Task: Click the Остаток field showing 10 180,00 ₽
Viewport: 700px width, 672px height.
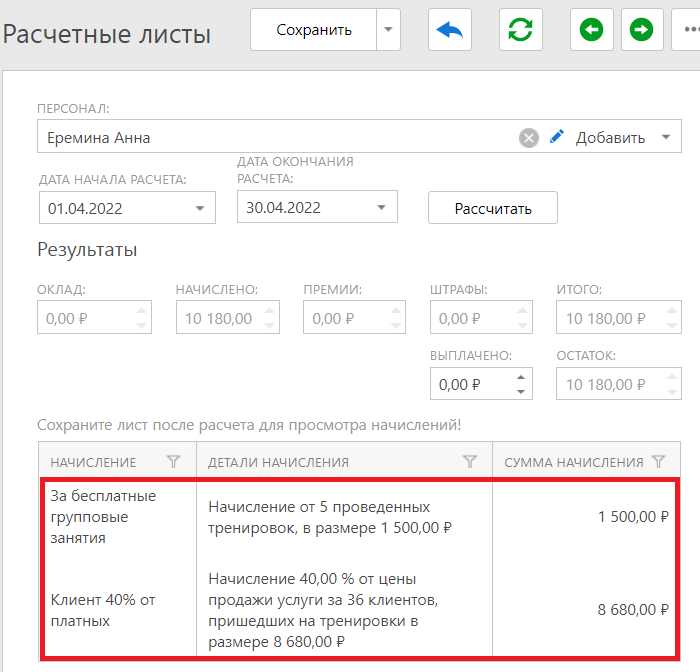Action: pyautogui.click(x=619, y=384)
